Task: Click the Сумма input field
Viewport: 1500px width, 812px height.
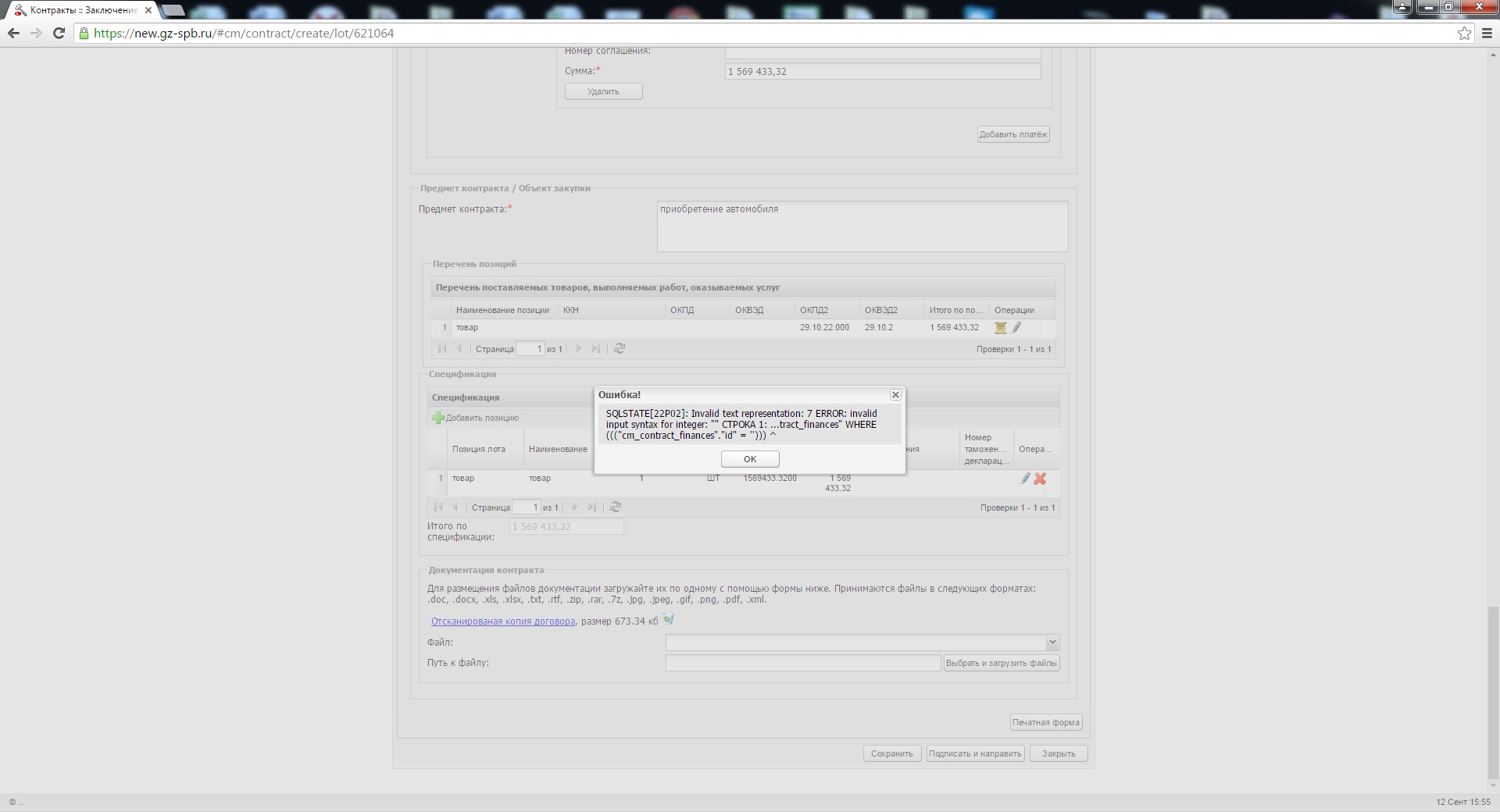Action: (x=883, y=71)
